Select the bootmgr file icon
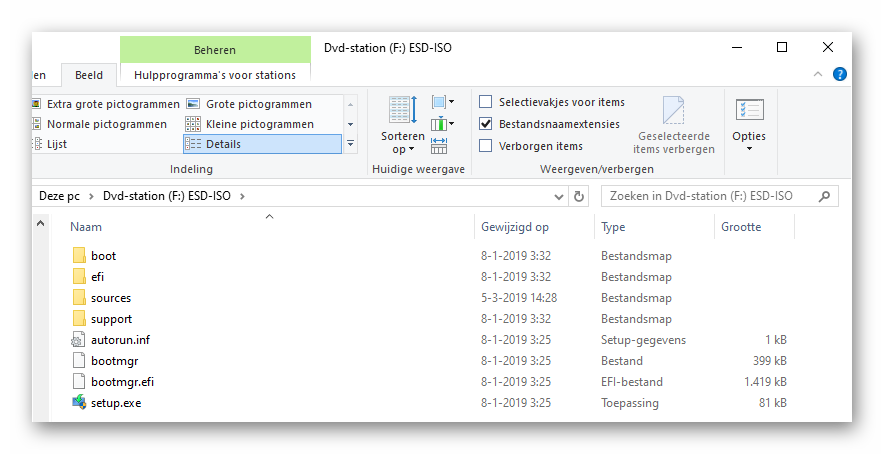The height and width of the screenshot is (454, 884). click(79, 360)
